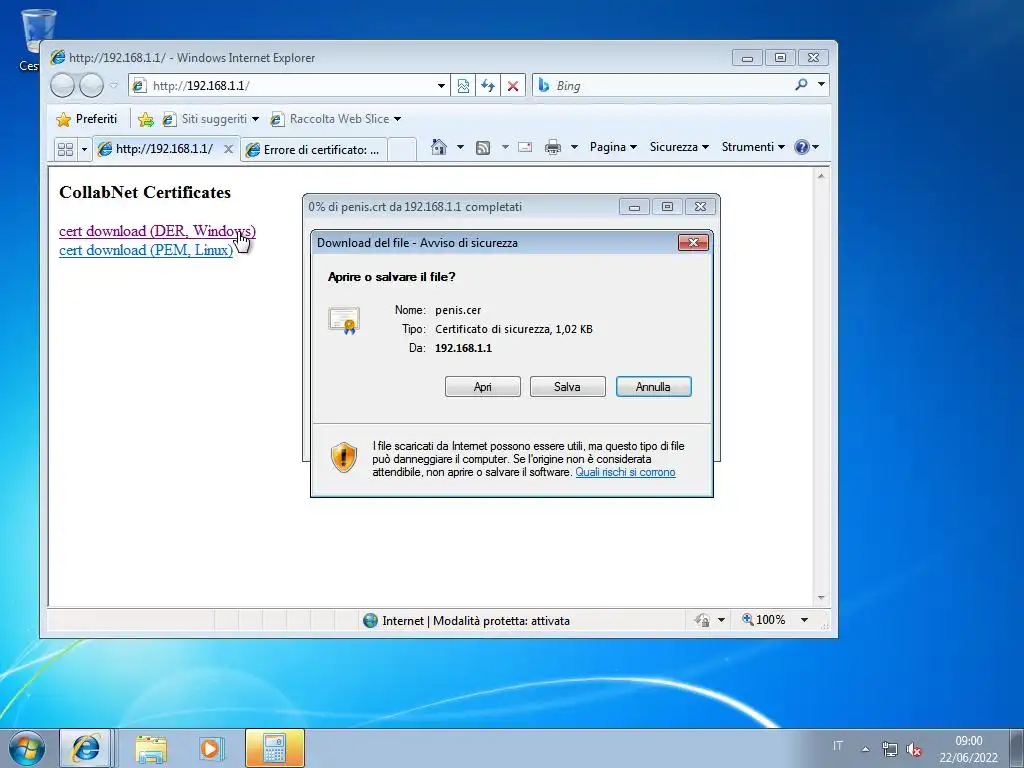This screenshot has height=768, width=1024.
Task: Click the RSS feeds icon
Action: (x=483, y=148)
